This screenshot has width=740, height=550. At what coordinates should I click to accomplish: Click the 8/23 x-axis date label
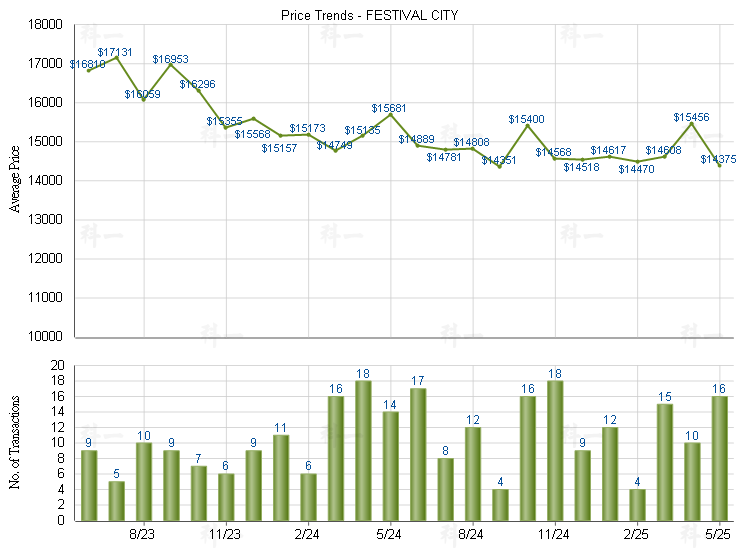tap(142, 535)
